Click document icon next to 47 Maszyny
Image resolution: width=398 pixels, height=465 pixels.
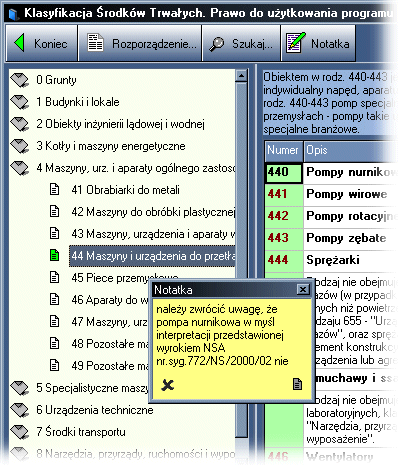point(54,322)
